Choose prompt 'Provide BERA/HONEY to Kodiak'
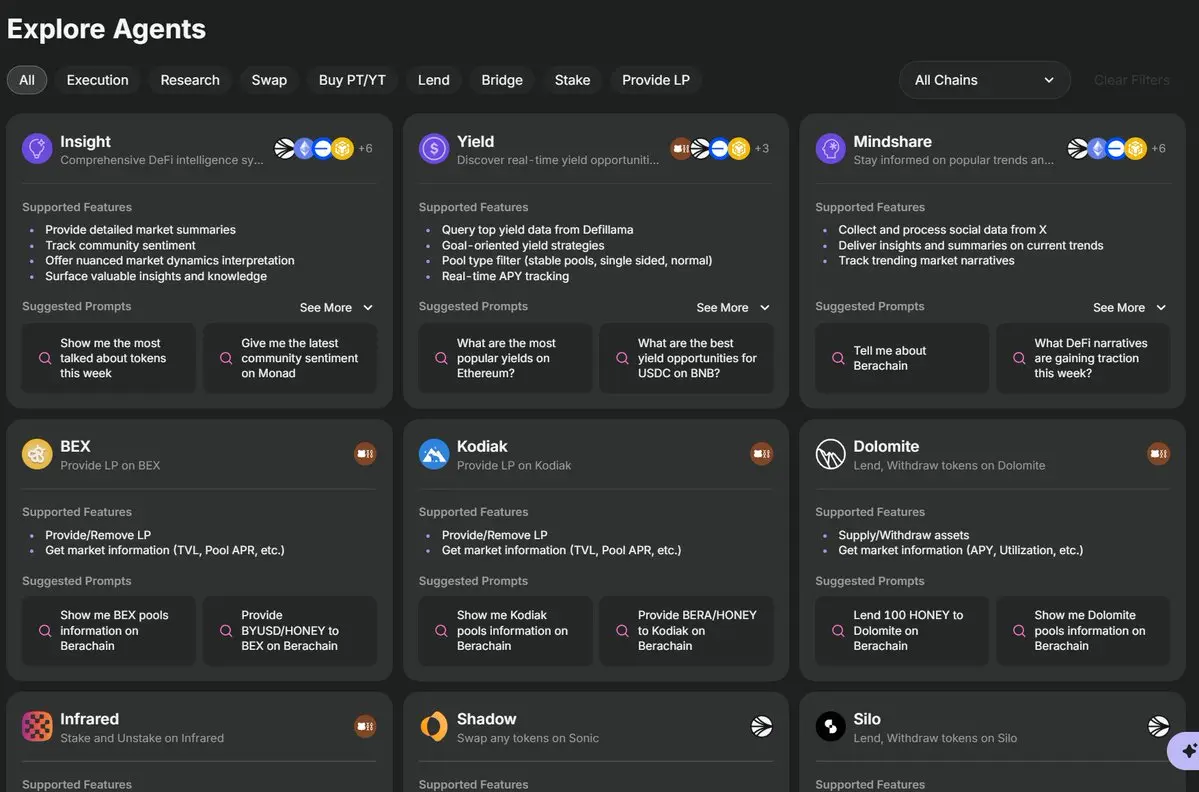This screenshot has height=792, width=1199. pos(687,631)
